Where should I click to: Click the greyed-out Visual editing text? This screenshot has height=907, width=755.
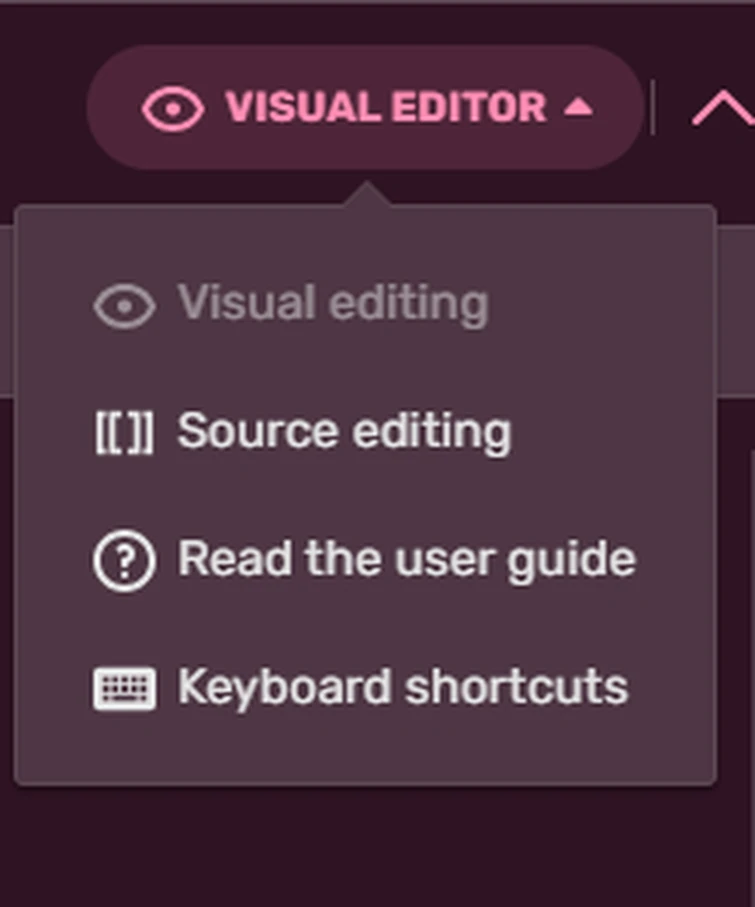(x=333, y=304)
